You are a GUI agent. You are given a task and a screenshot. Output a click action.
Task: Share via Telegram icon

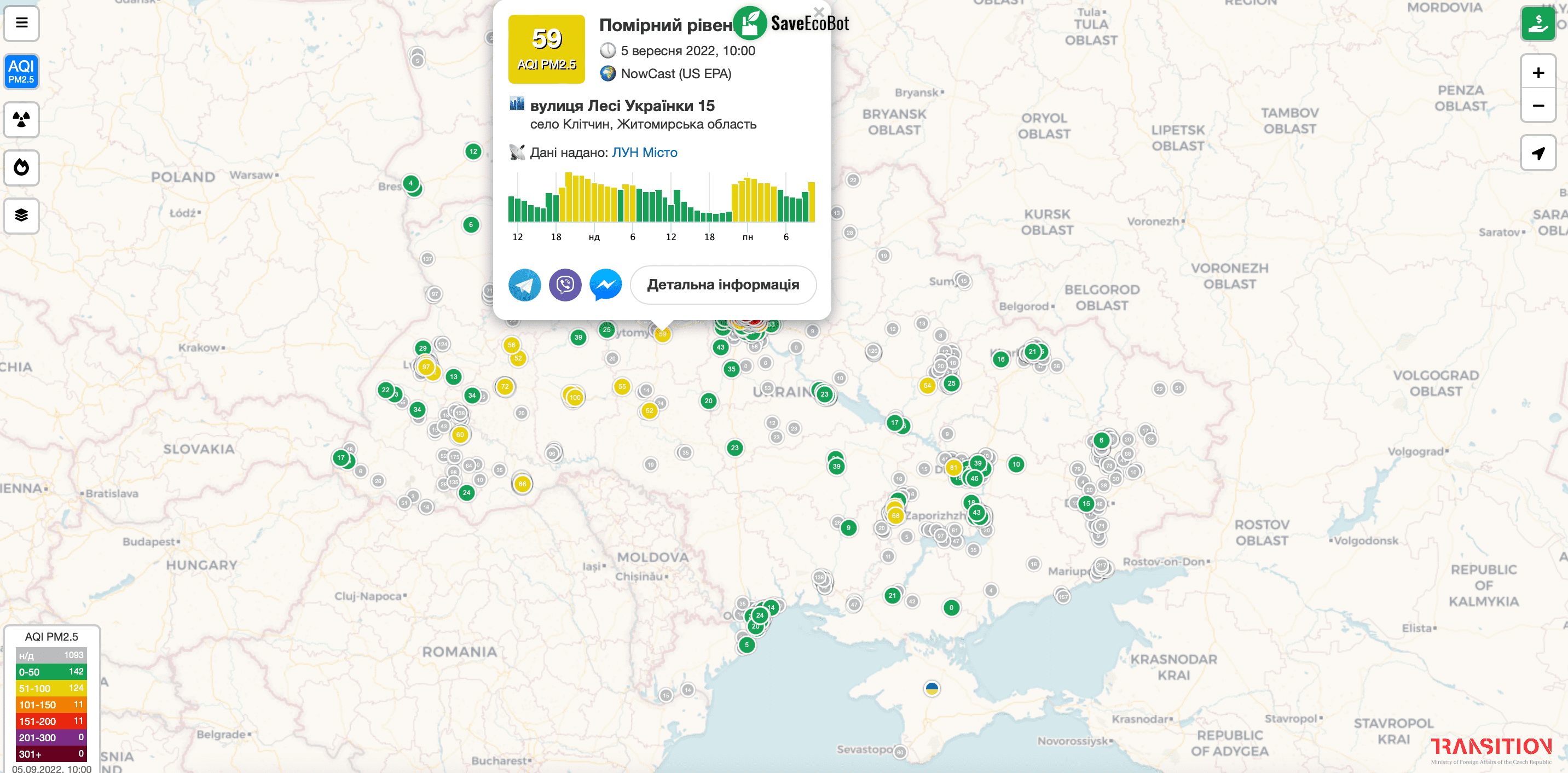click(x=524, y=285)
